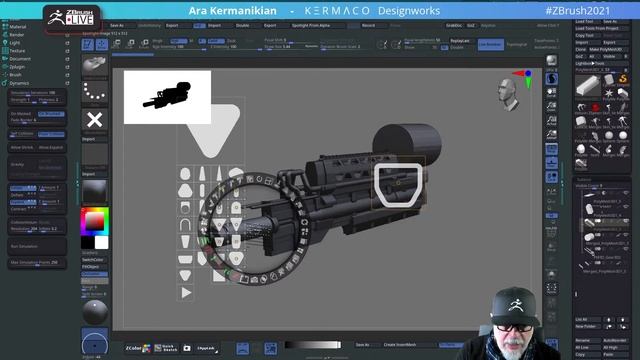Adjust the Simulation Iterations slider

(37, 93)
